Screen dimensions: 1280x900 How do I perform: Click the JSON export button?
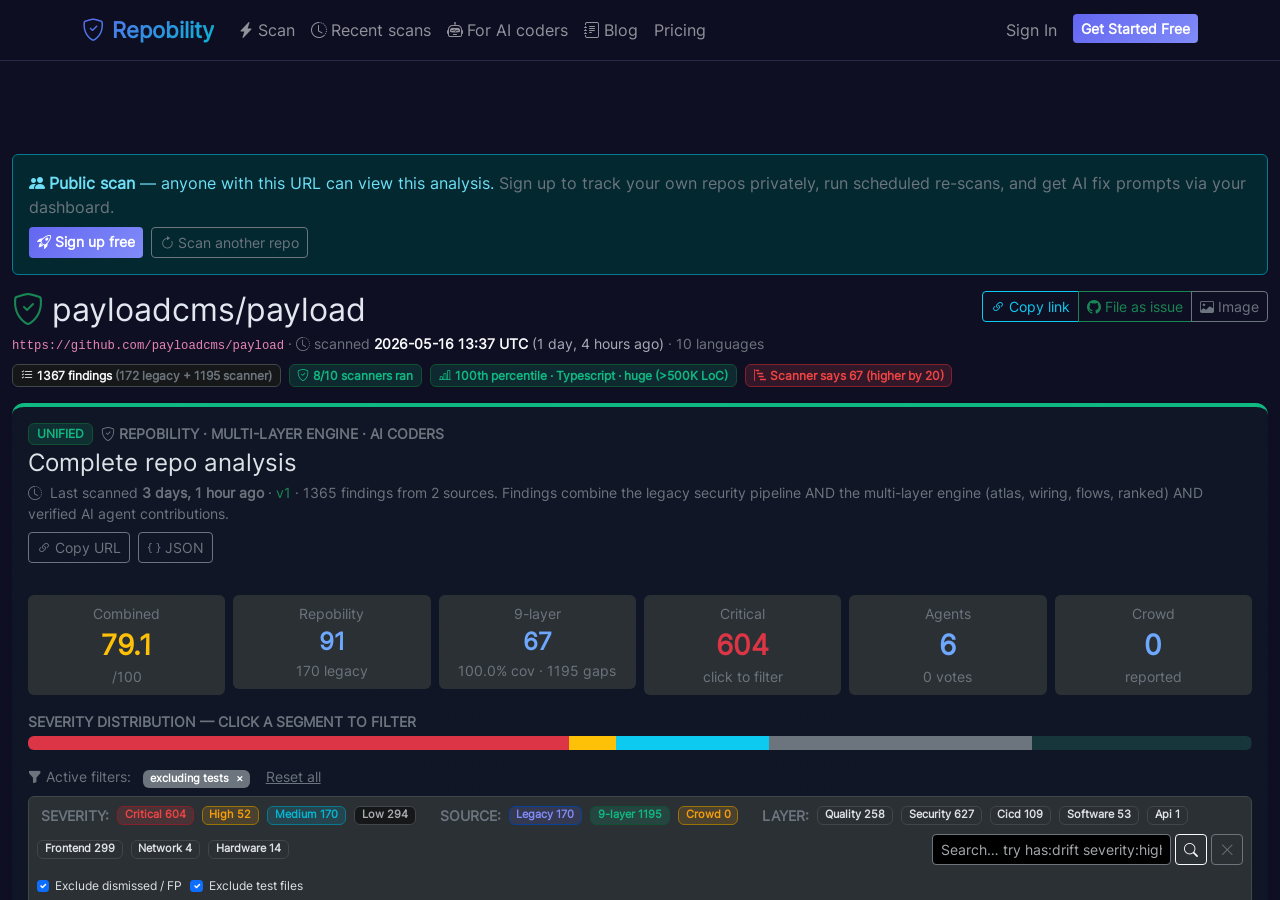[x=175, y=548]
